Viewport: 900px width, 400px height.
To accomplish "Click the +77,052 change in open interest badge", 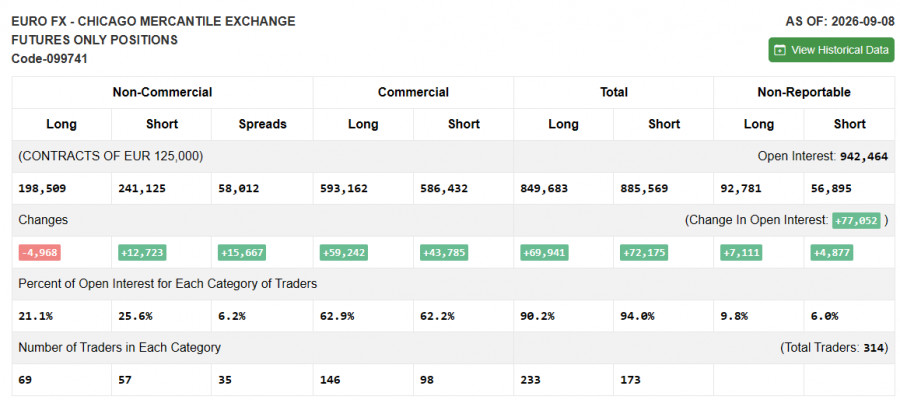I will click(x=856, y=220).
